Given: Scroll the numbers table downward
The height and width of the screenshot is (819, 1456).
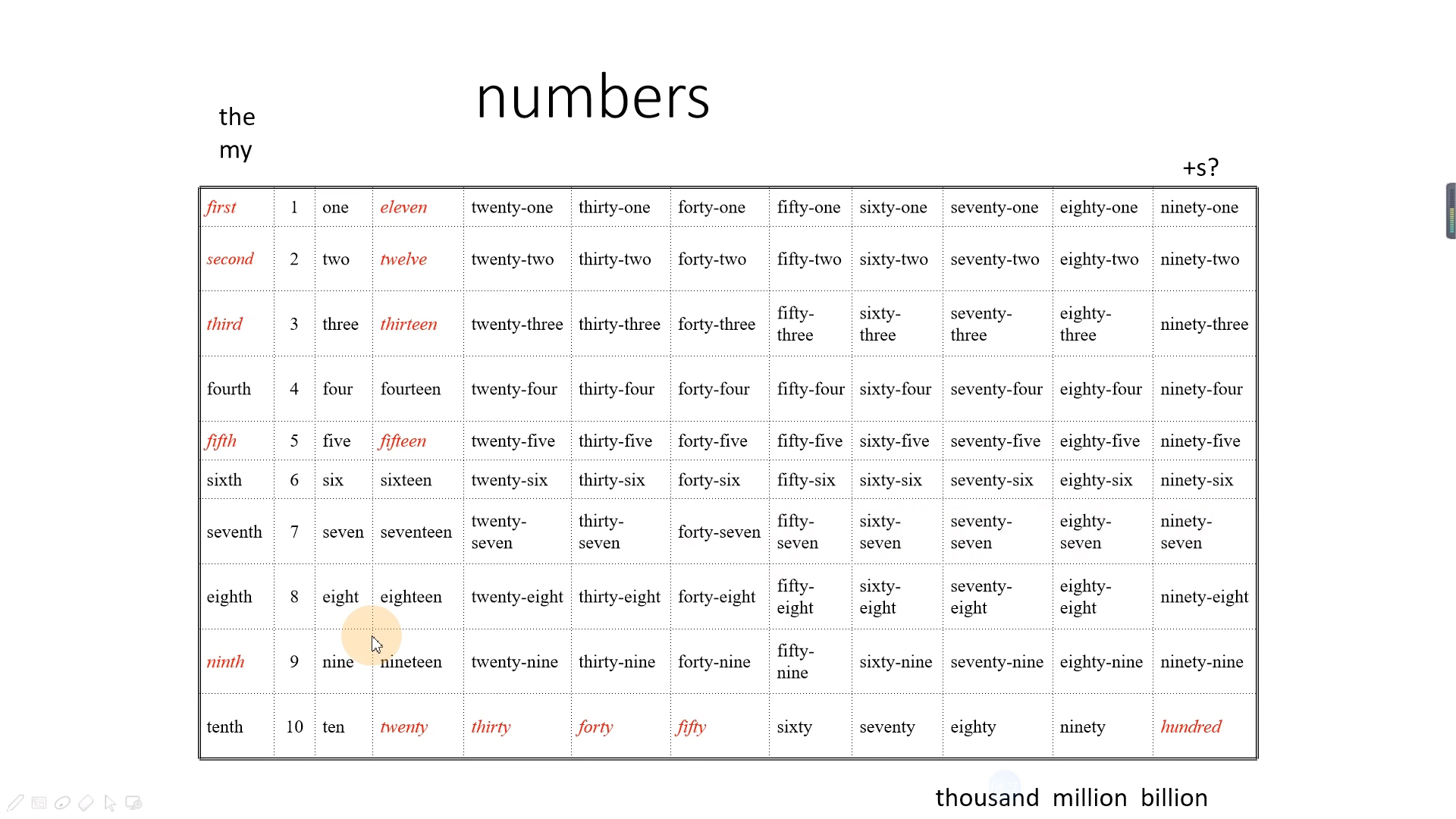Looking at the screenshot, I should 1449,500.
